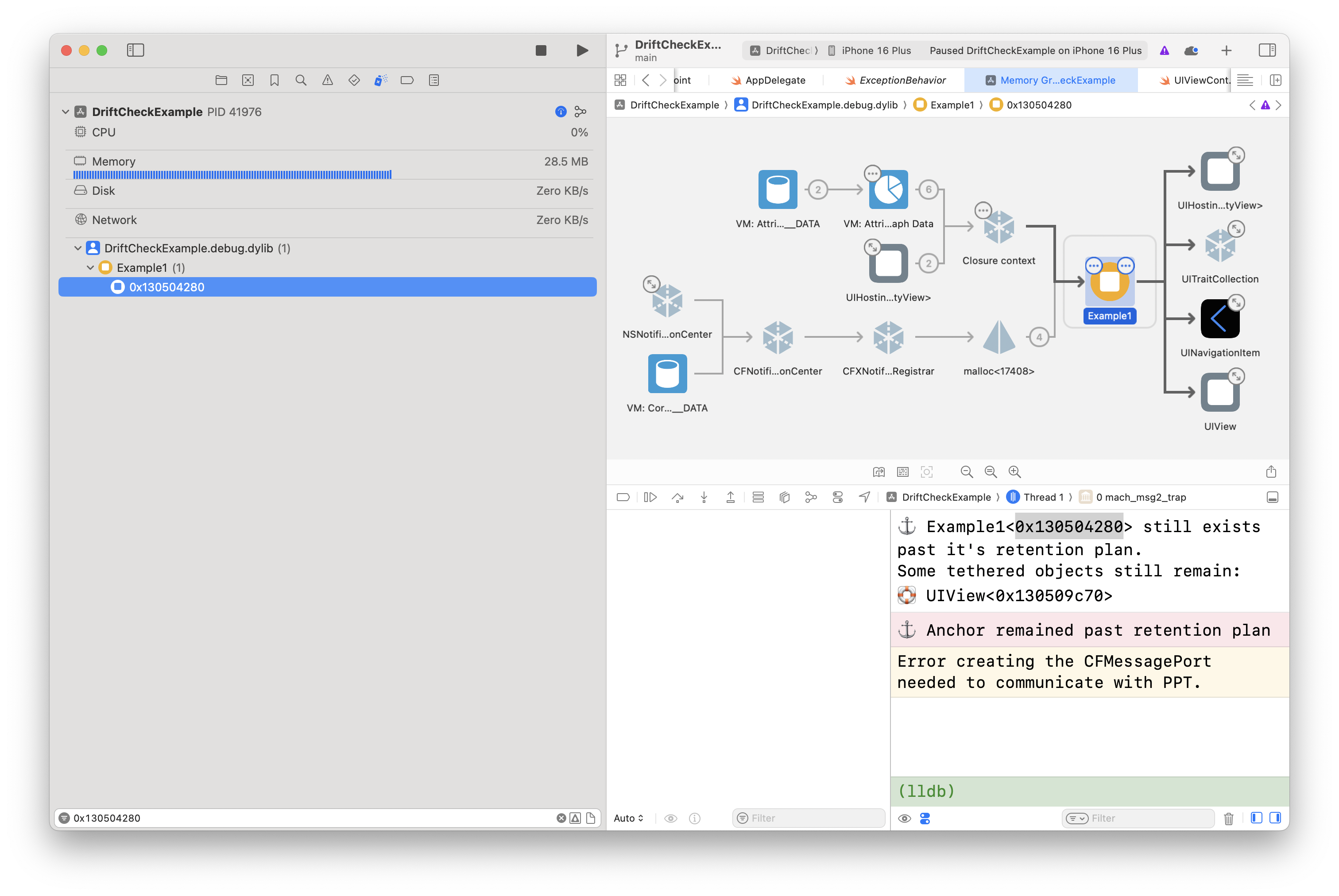Open the find navigator magnifier icon

click(301, 80)
